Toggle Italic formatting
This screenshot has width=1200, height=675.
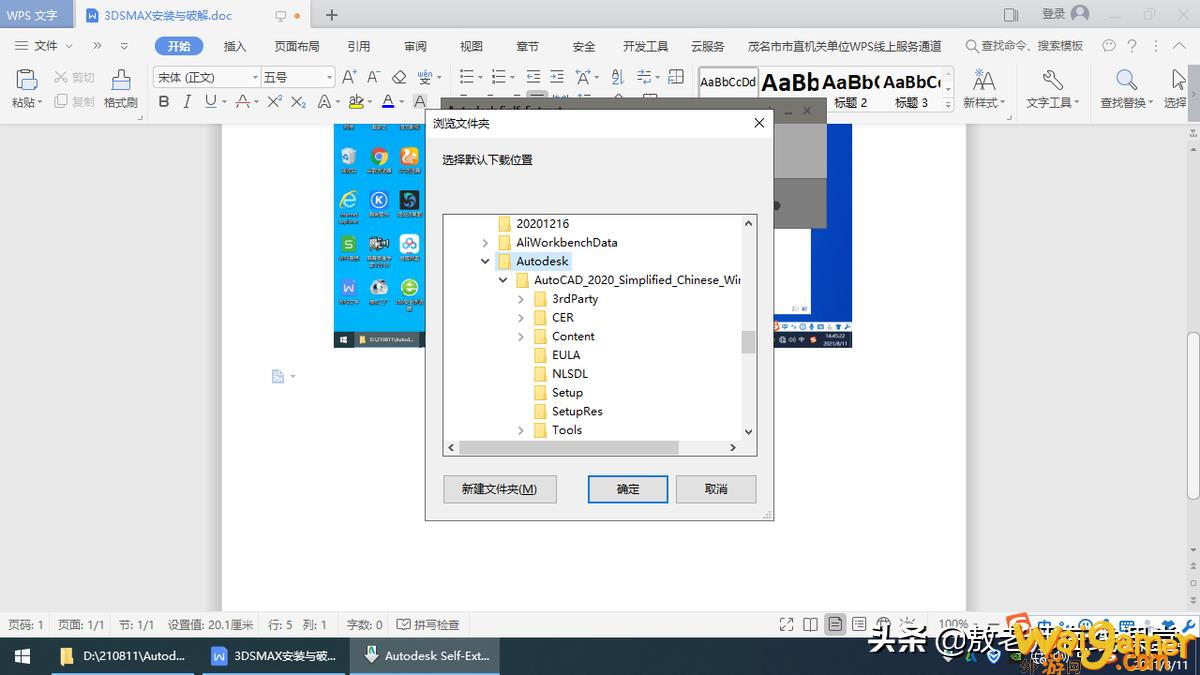(187, 102)
